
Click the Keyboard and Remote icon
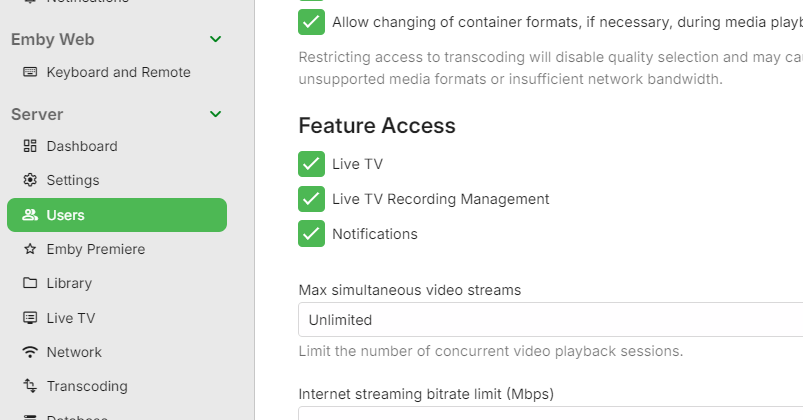[30, 72]
